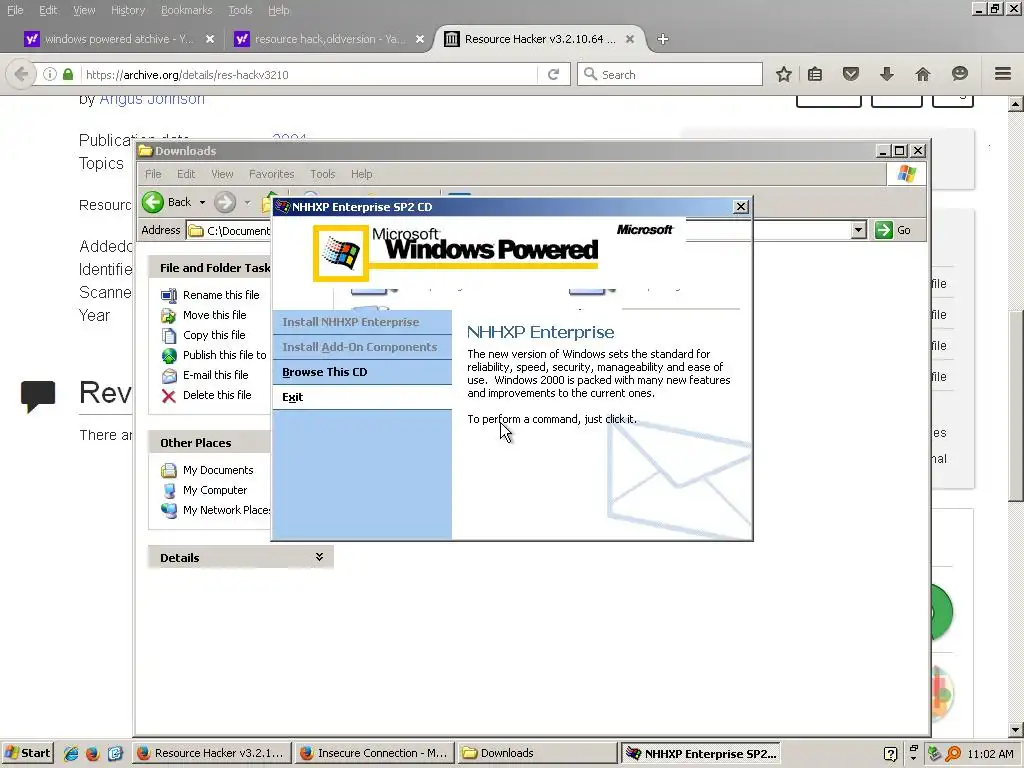Click Exit in the NHHXP Enterprise dialog
Screen dimensions: 1024x768
pyautogui.click(x=293, y=397)
